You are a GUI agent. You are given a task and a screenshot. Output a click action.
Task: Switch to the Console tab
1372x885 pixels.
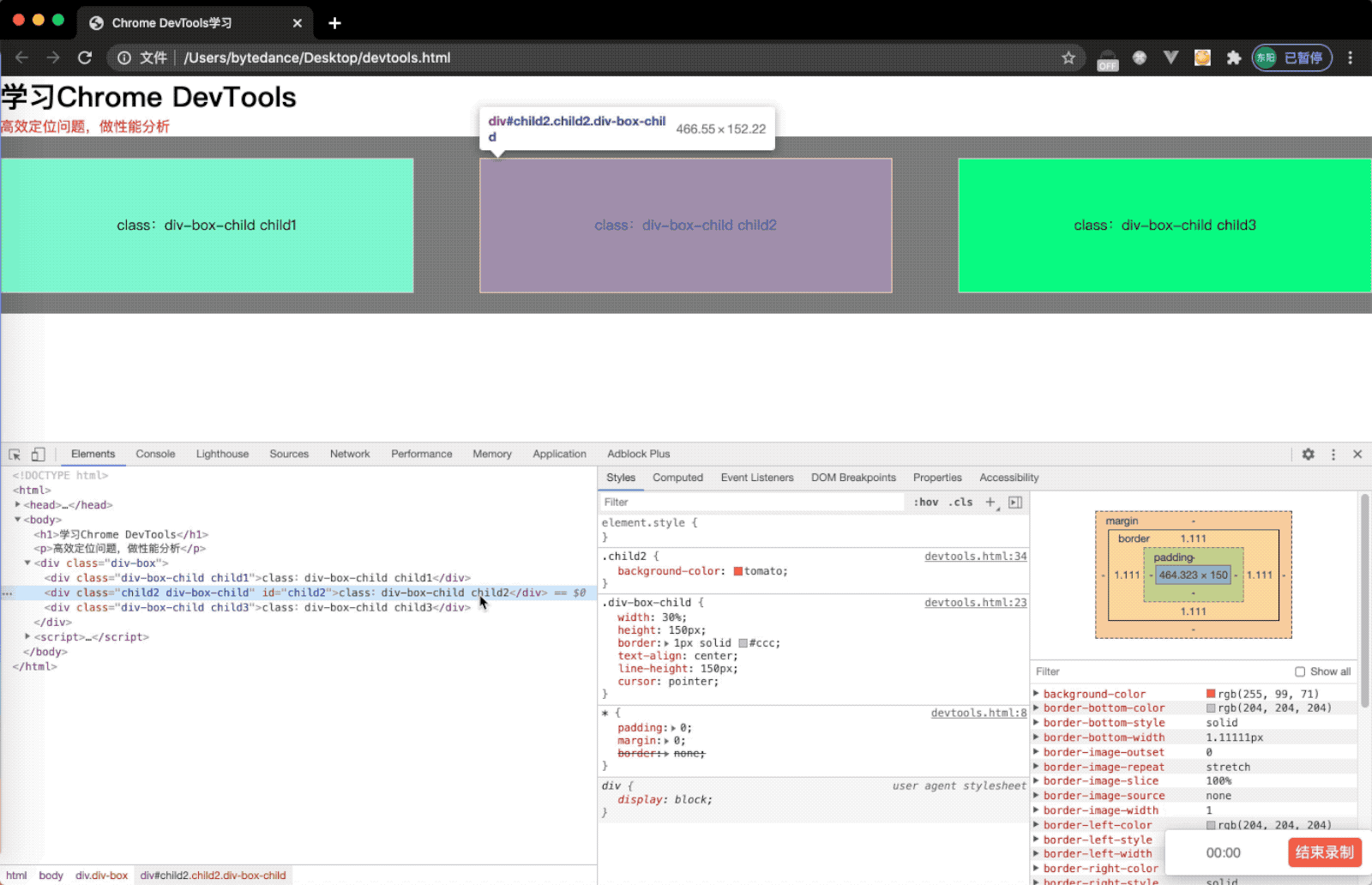tap(155, 455)
